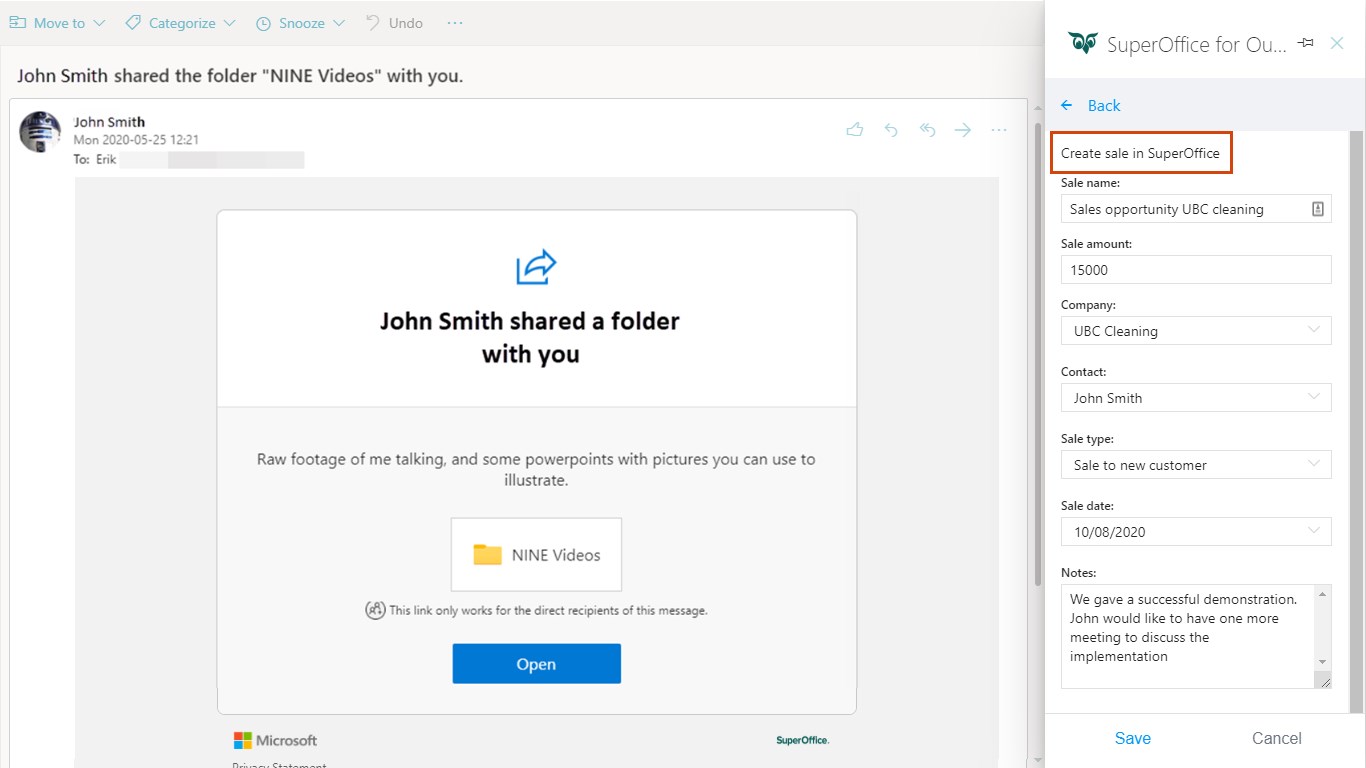The image size is (1366, 768).
Task: Click John Smith's sender avatar
Action: coord(41,131)
